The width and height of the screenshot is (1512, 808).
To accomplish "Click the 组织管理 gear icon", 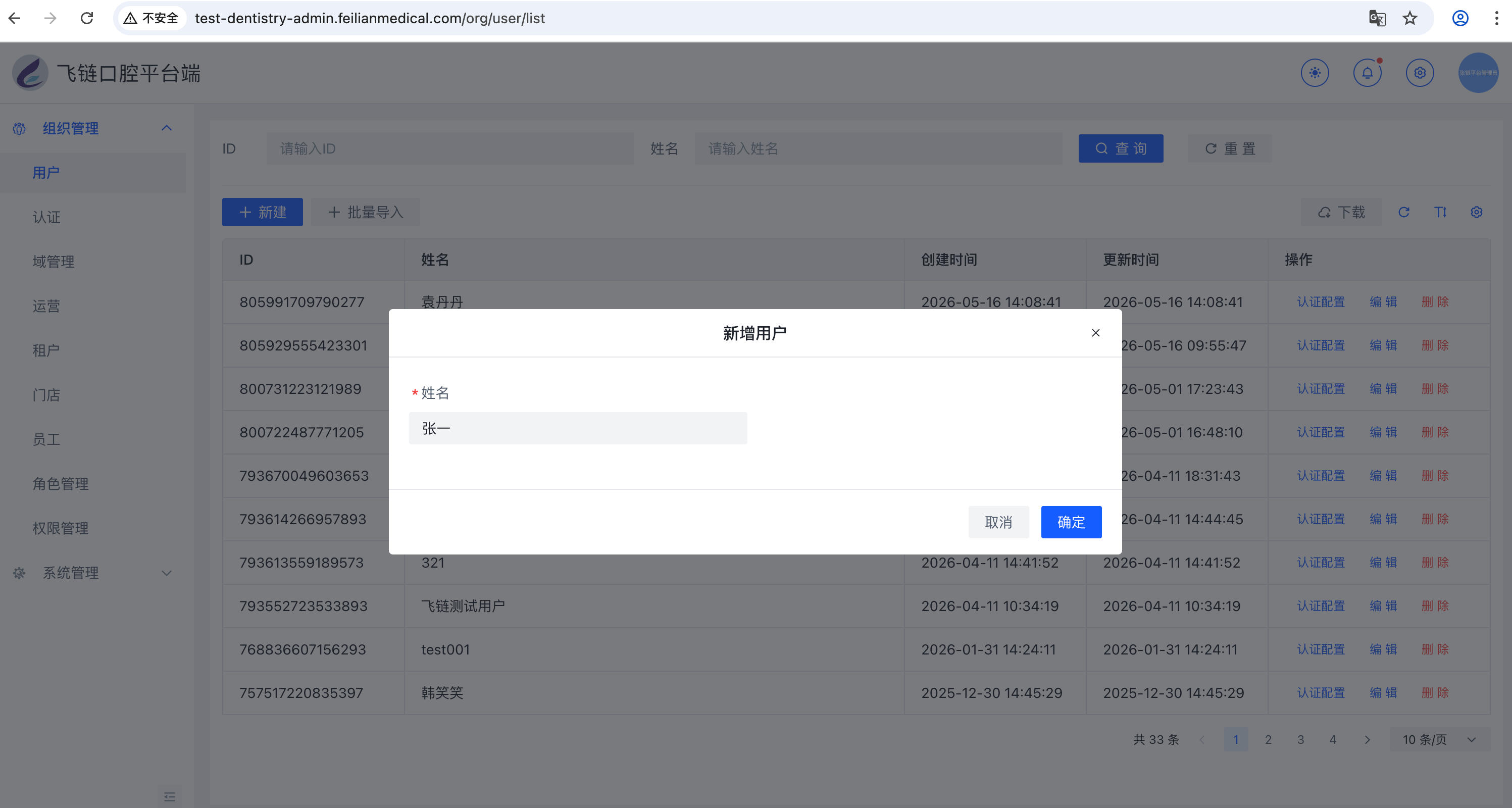I will click(19, 128).
